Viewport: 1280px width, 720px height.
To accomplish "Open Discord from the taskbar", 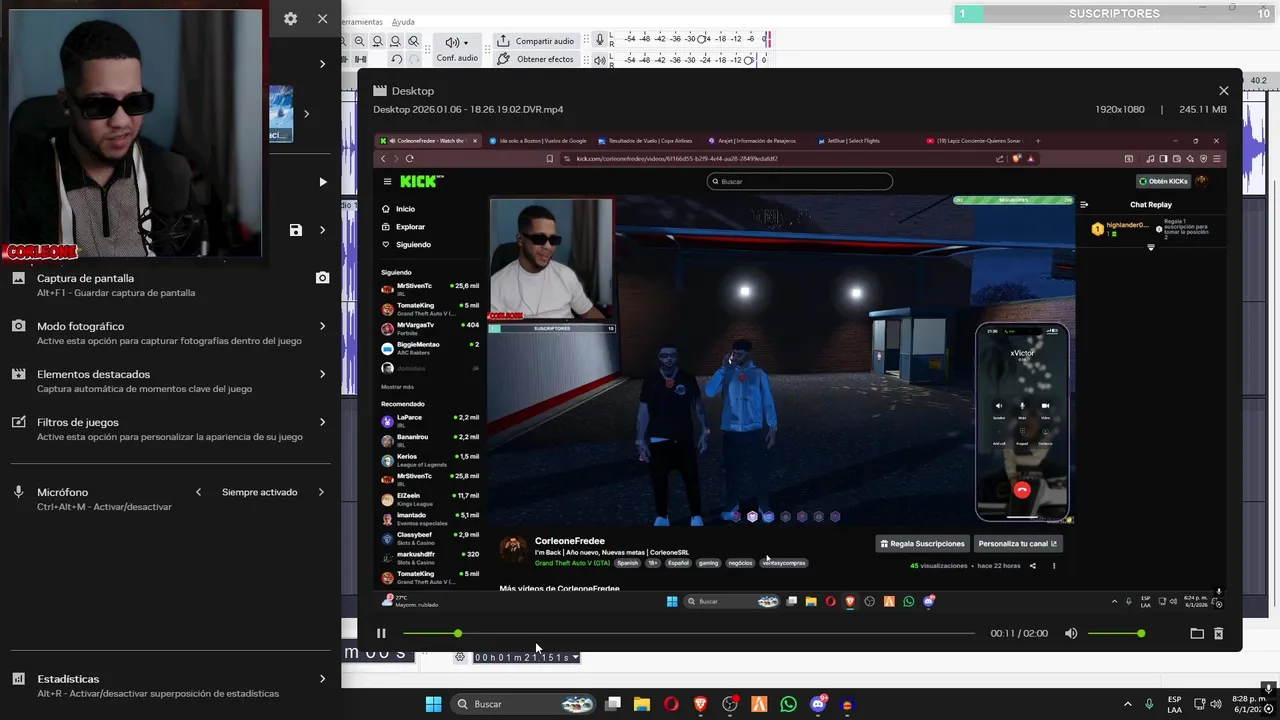I will (818, 704).
